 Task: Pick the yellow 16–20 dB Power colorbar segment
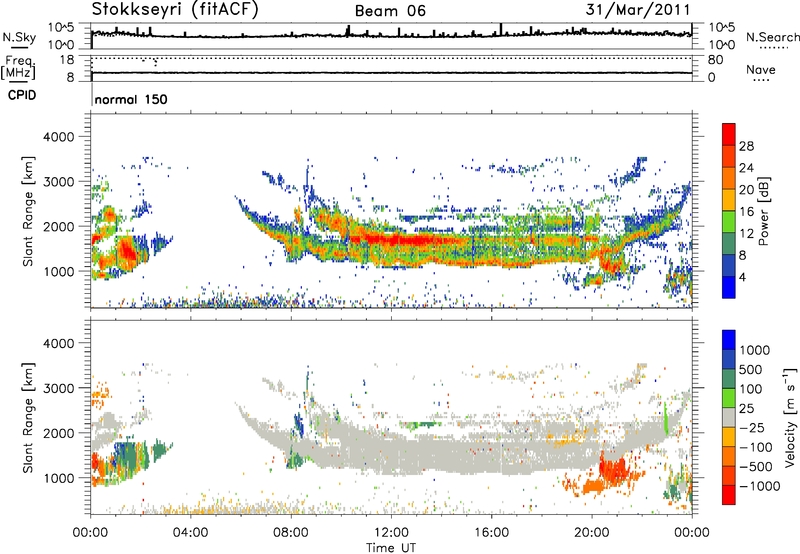tap(729, 200)
